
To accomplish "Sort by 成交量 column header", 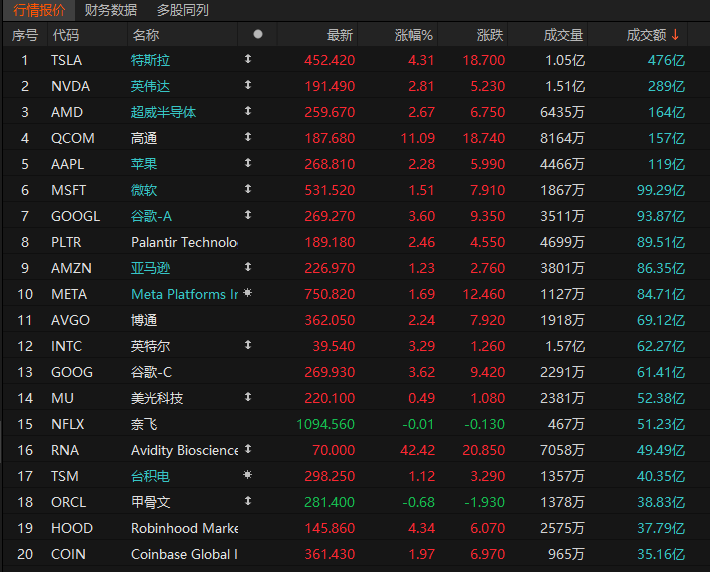I will (563, 35).
